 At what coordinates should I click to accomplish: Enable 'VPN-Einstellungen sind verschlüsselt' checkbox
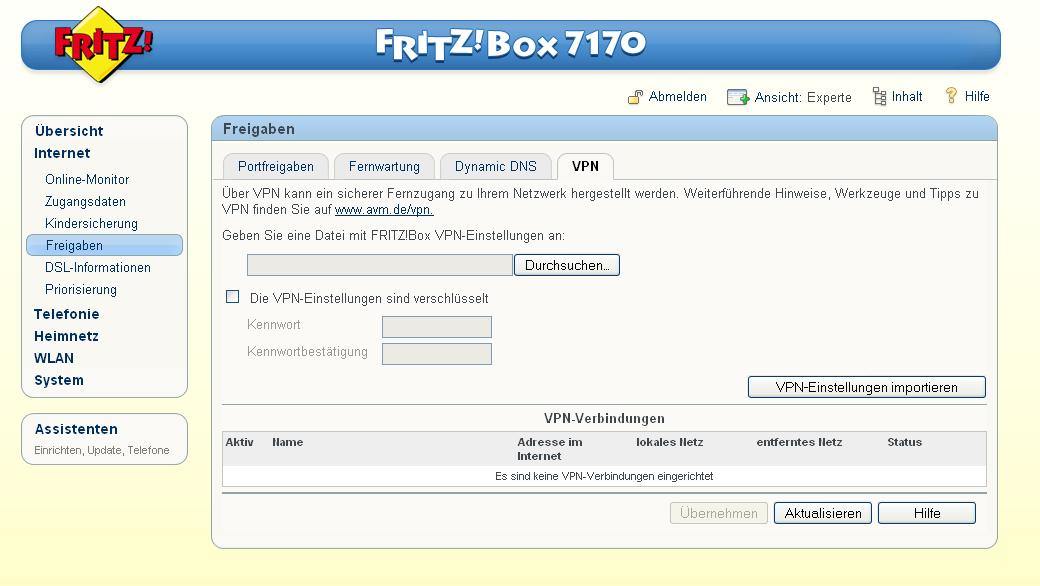coord(232,297)
